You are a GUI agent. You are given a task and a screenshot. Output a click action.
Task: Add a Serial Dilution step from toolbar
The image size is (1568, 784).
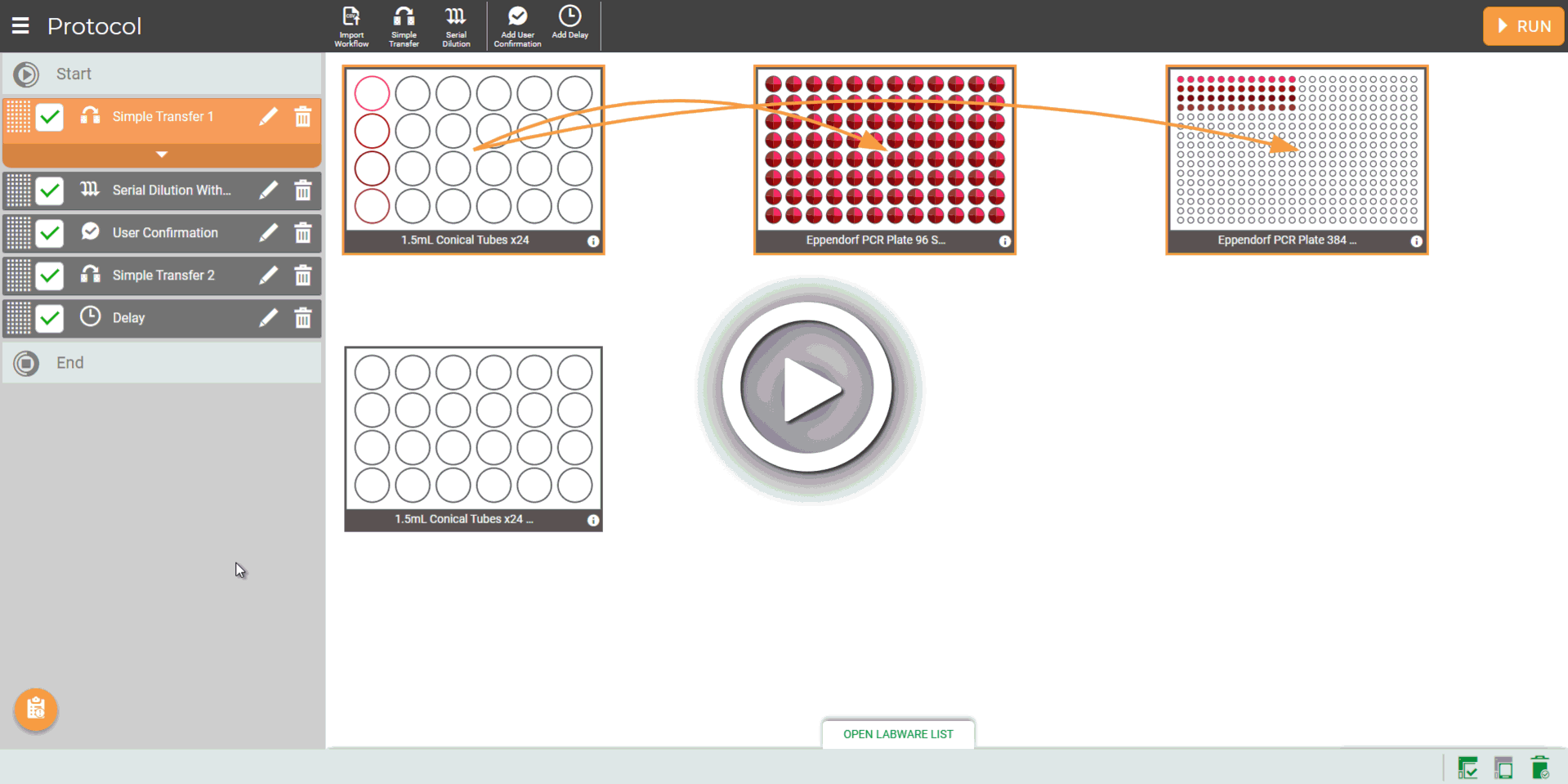point(456,26)
